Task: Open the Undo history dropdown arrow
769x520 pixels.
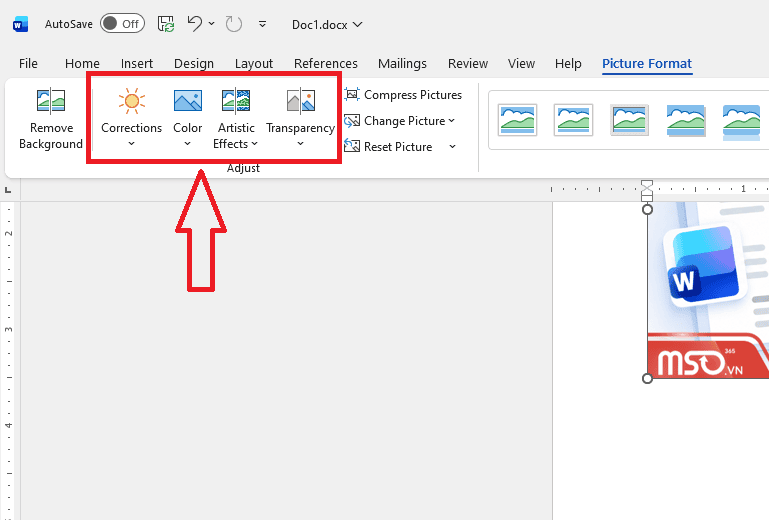Action: tap(211, 24)
